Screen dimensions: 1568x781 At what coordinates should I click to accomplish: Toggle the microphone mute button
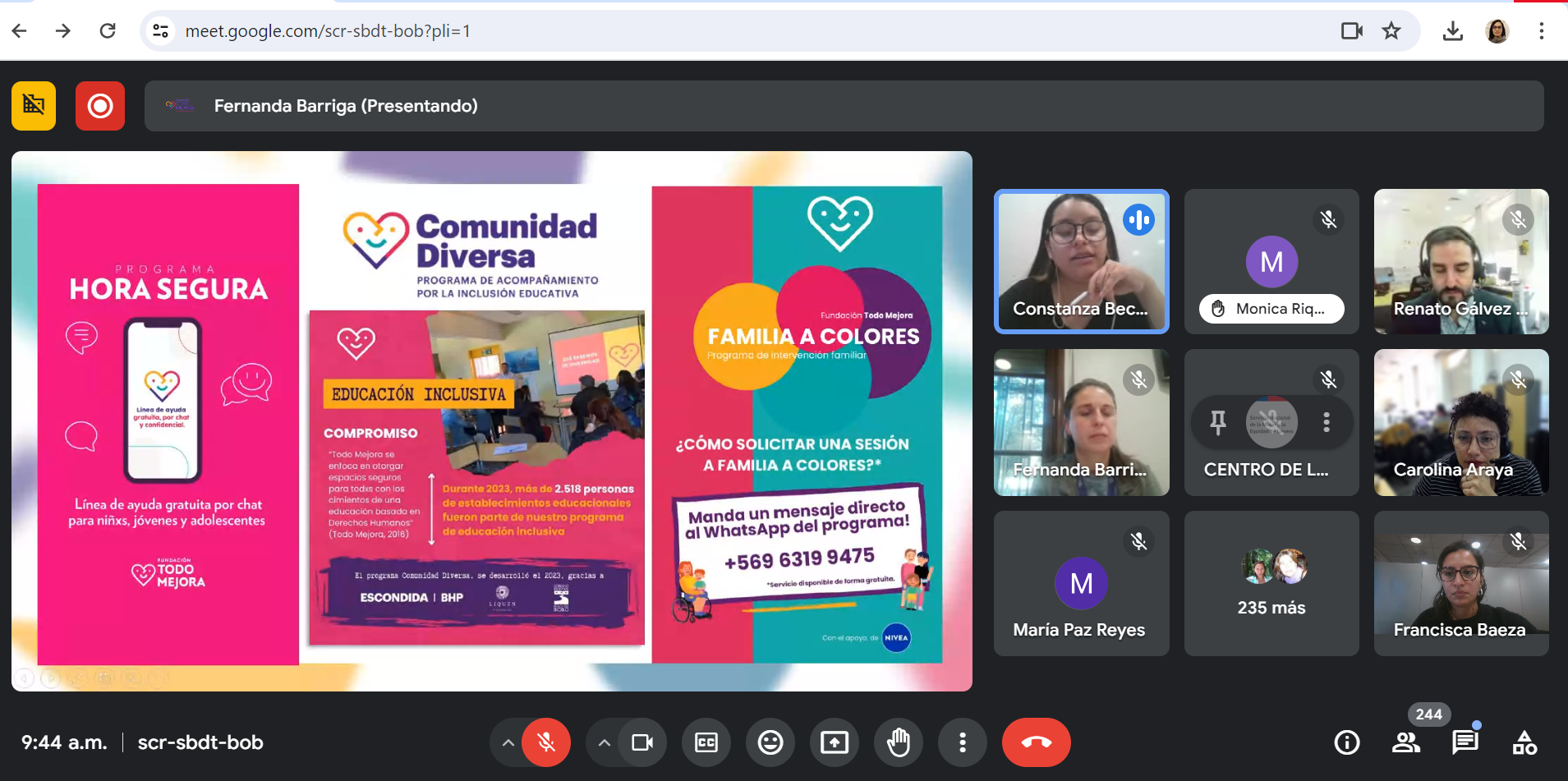(546, 742)
